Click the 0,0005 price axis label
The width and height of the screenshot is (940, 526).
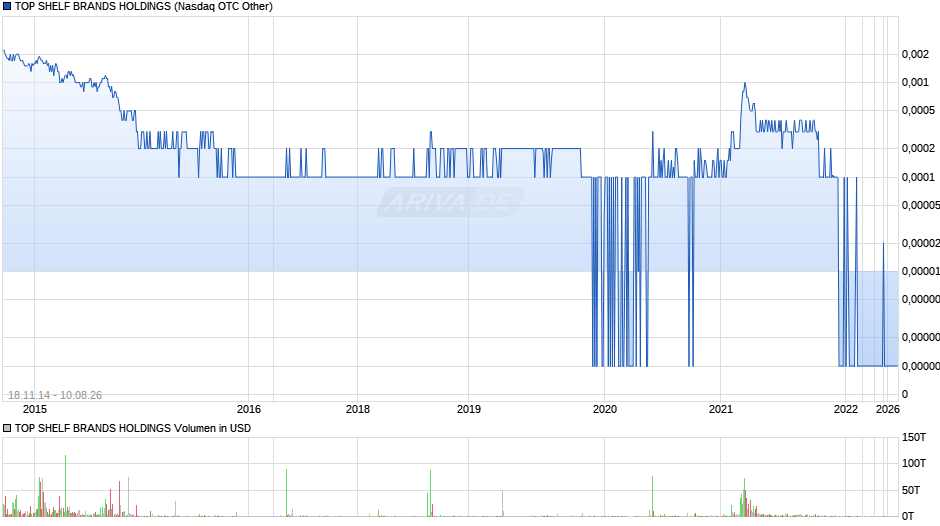[x=918, y=110]
